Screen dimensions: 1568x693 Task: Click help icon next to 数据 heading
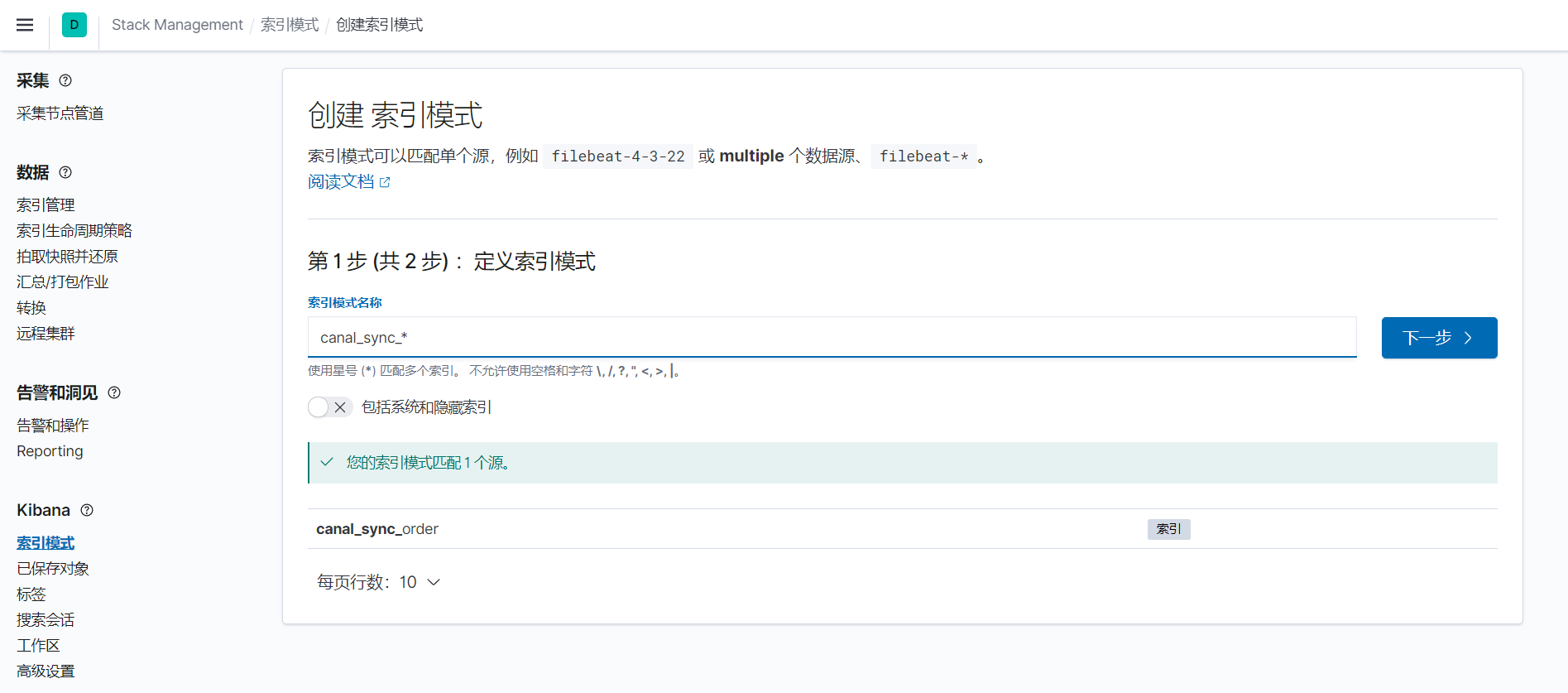65,172
